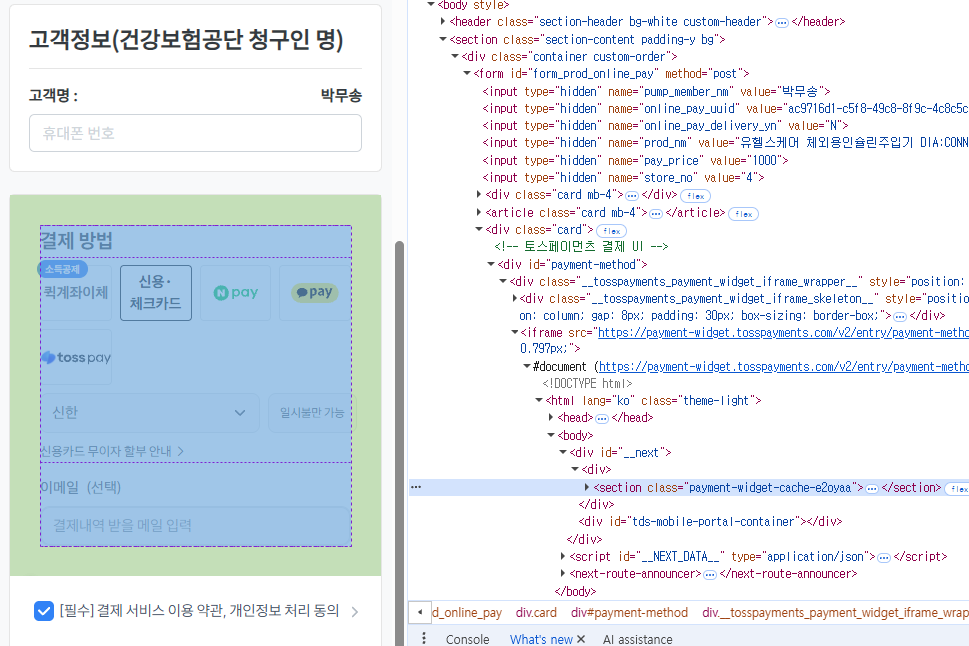The height and width of the screenshot is (646, 969).
Task: Expand the article card mb-4 node
Action: pyautogui.click(x=479, y=212)
